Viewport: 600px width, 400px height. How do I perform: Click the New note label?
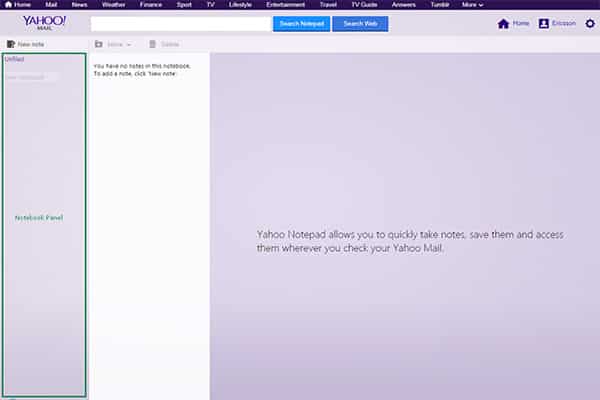tap(31, 44)
